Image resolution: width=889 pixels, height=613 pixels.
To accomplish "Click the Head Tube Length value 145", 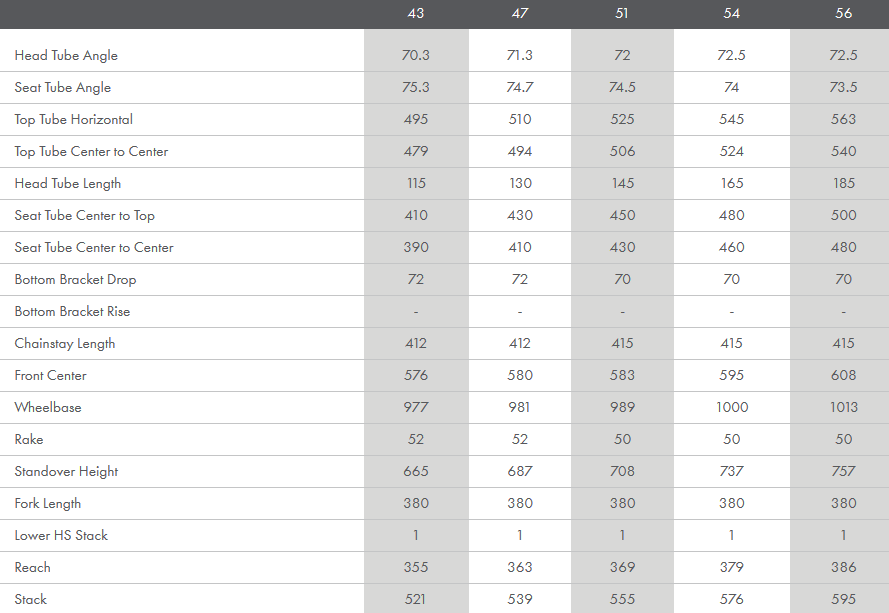I will pyautogui.click(x=622, y=184).
